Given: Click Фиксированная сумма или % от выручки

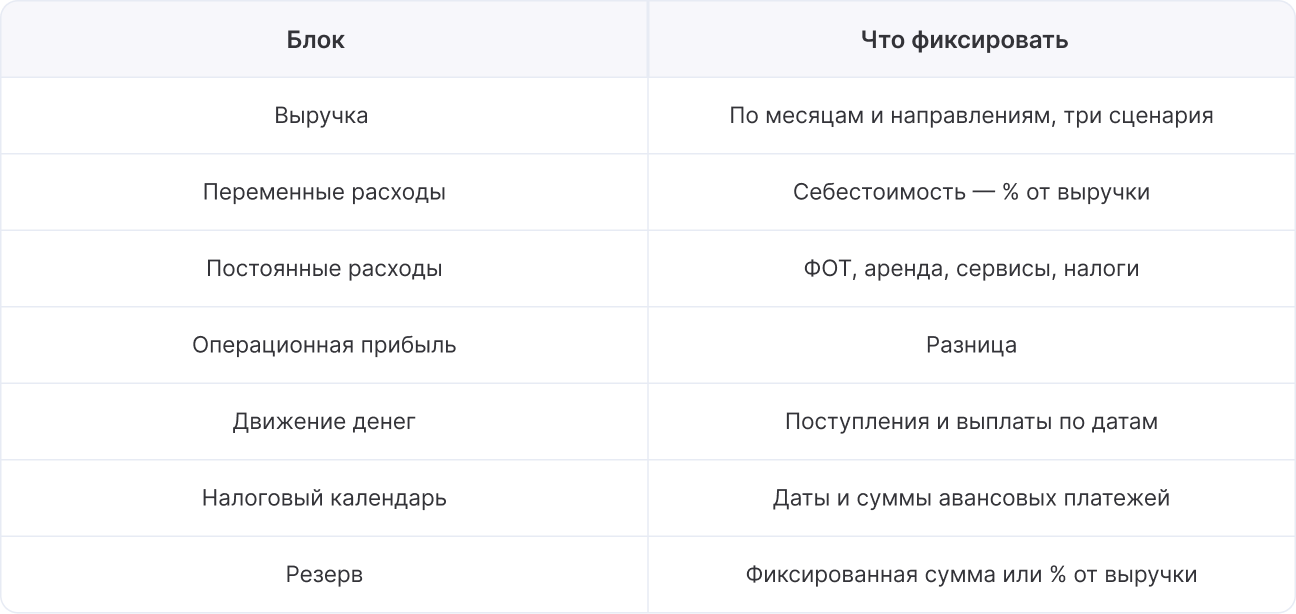Looking at the screenshot, I should tap(971, 575).
